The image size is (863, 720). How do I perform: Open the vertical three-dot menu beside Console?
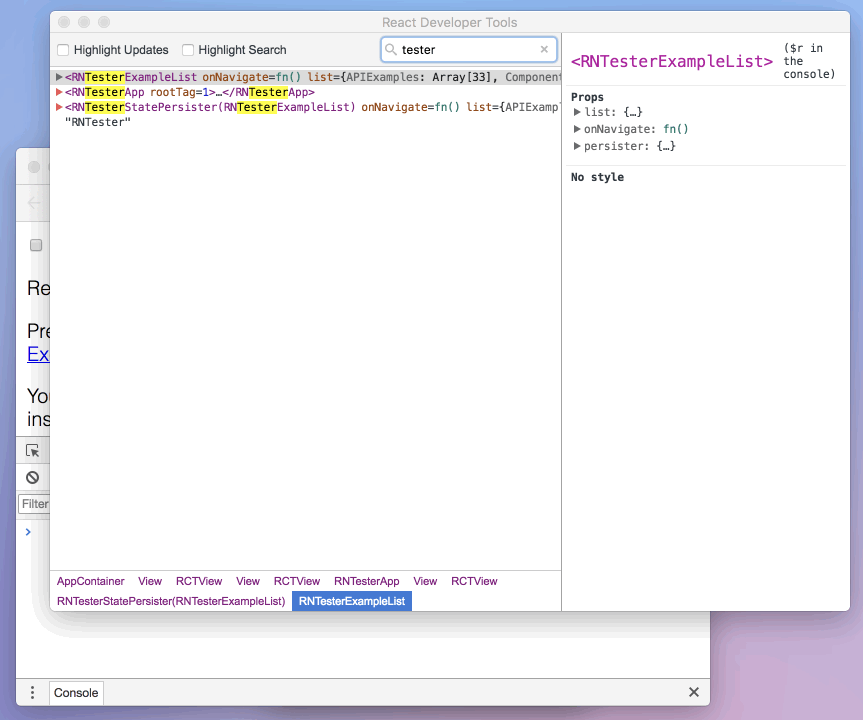pyautogui.click(x=32, y=692)
